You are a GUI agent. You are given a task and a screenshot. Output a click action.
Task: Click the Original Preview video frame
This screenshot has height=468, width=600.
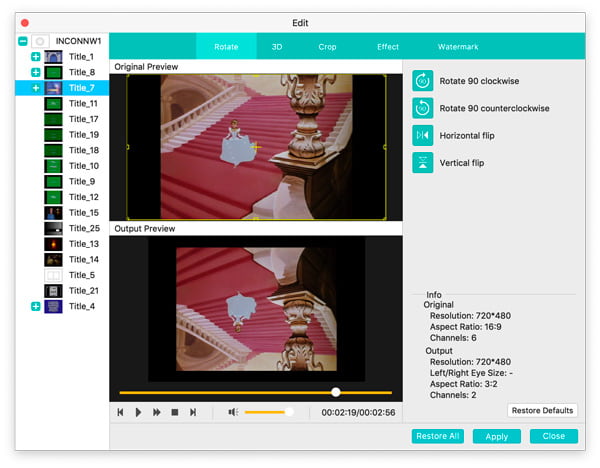256,147
